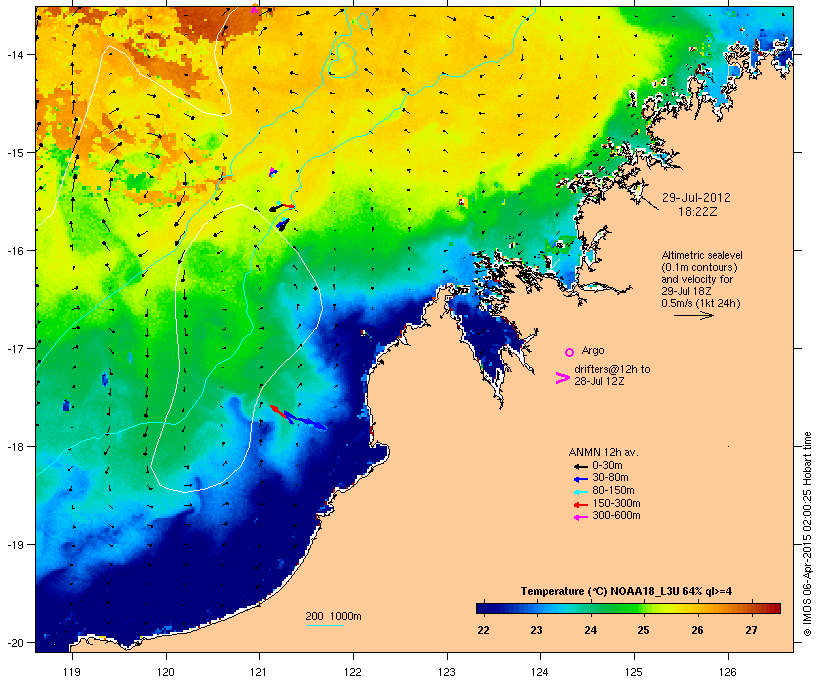This screenshot has height=680, width=820.
Task: Click the longitude axis label 122
Action: pos(353,672)
